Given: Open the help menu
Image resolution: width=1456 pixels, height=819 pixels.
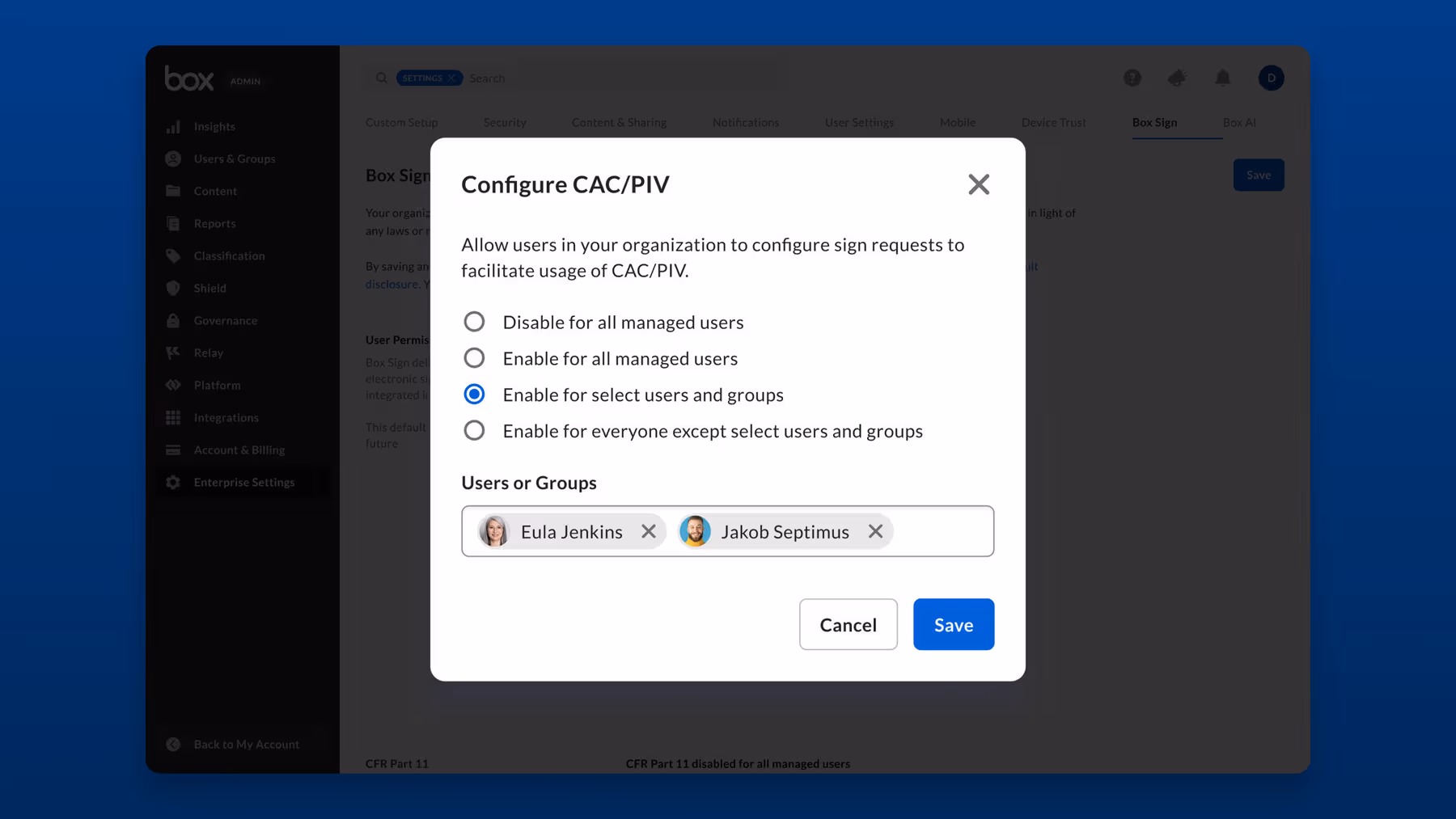Looking at the screenshot, I should pyautogui.click(x=1132, y=78).
